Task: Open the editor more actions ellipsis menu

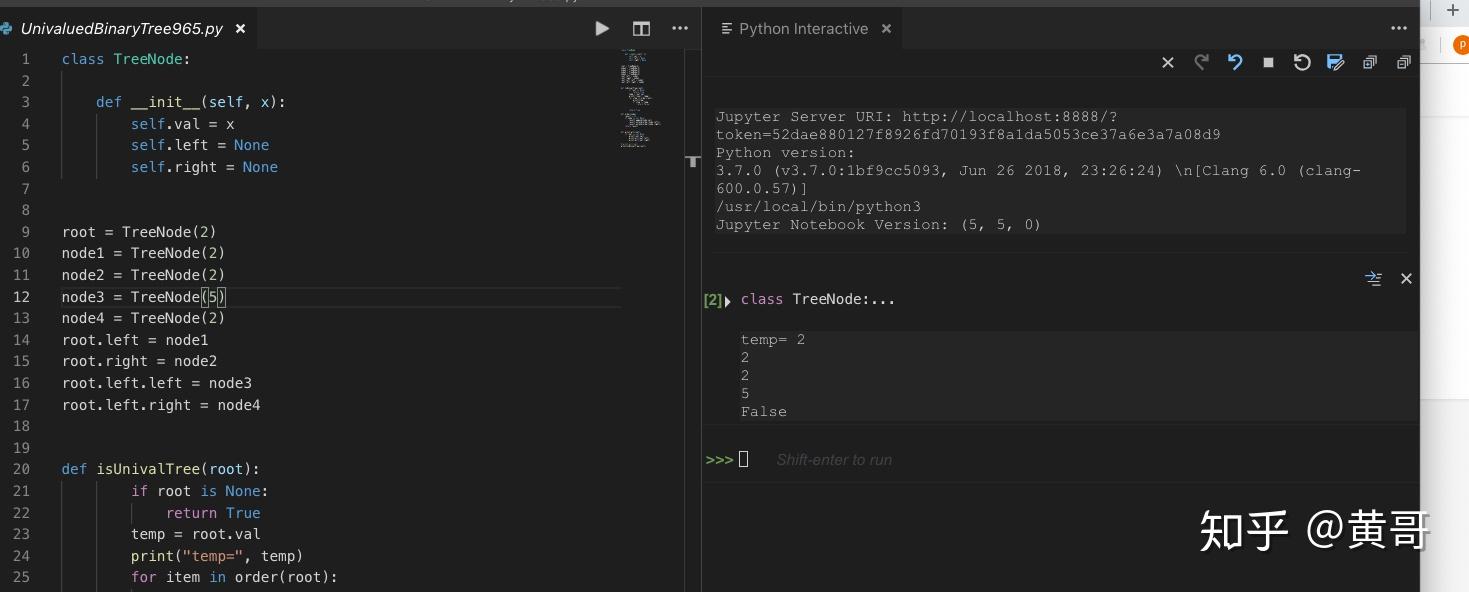Action: [680, 29]
